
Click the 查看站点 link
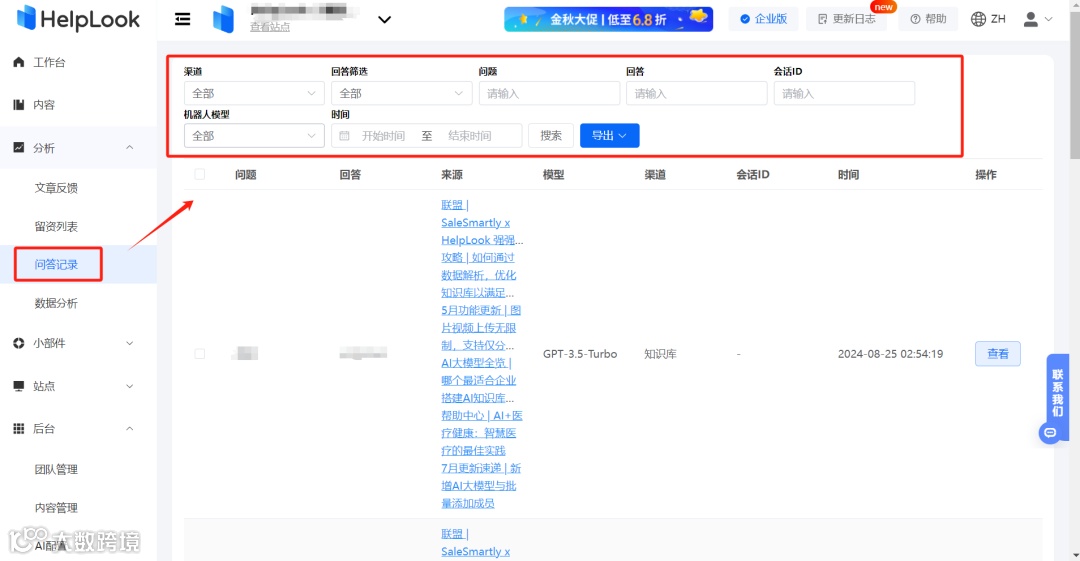tap(270, 27)
